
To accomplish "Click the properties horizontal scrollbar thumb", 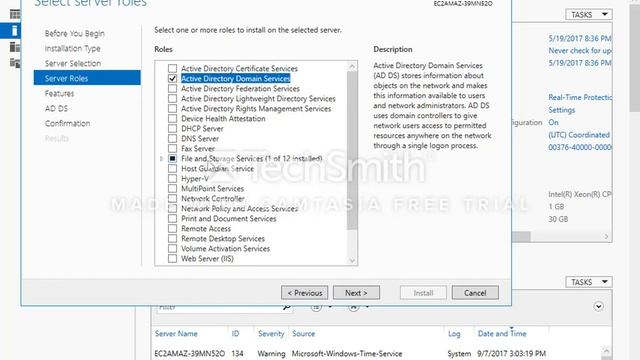I will coord(521,236).
